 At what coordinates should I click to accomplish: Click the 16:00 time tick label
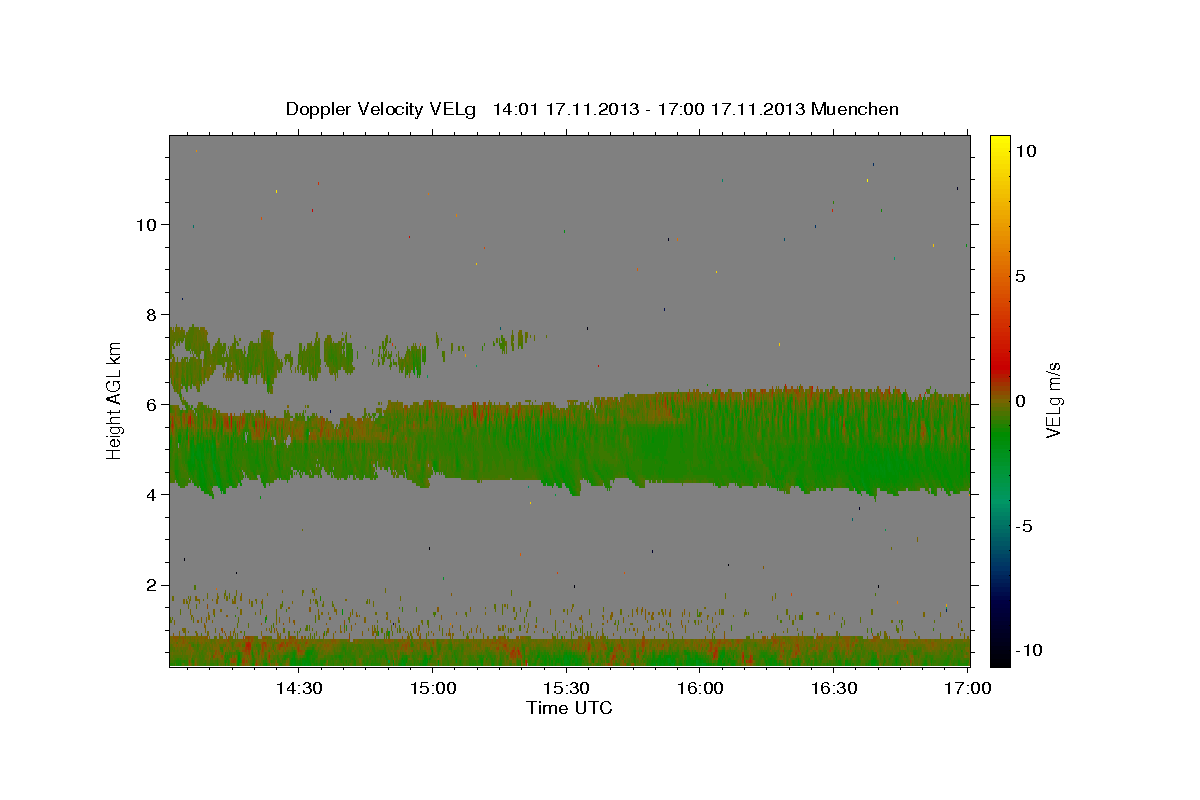point(700,689)
